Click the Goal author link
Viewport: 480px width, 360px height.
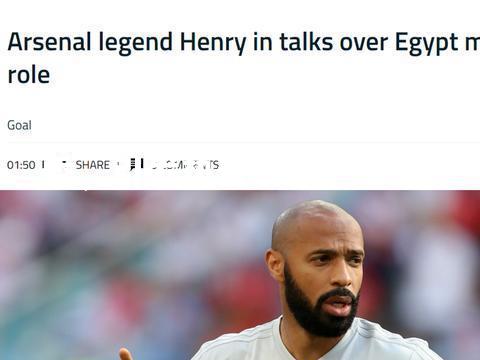click(19, 125)
